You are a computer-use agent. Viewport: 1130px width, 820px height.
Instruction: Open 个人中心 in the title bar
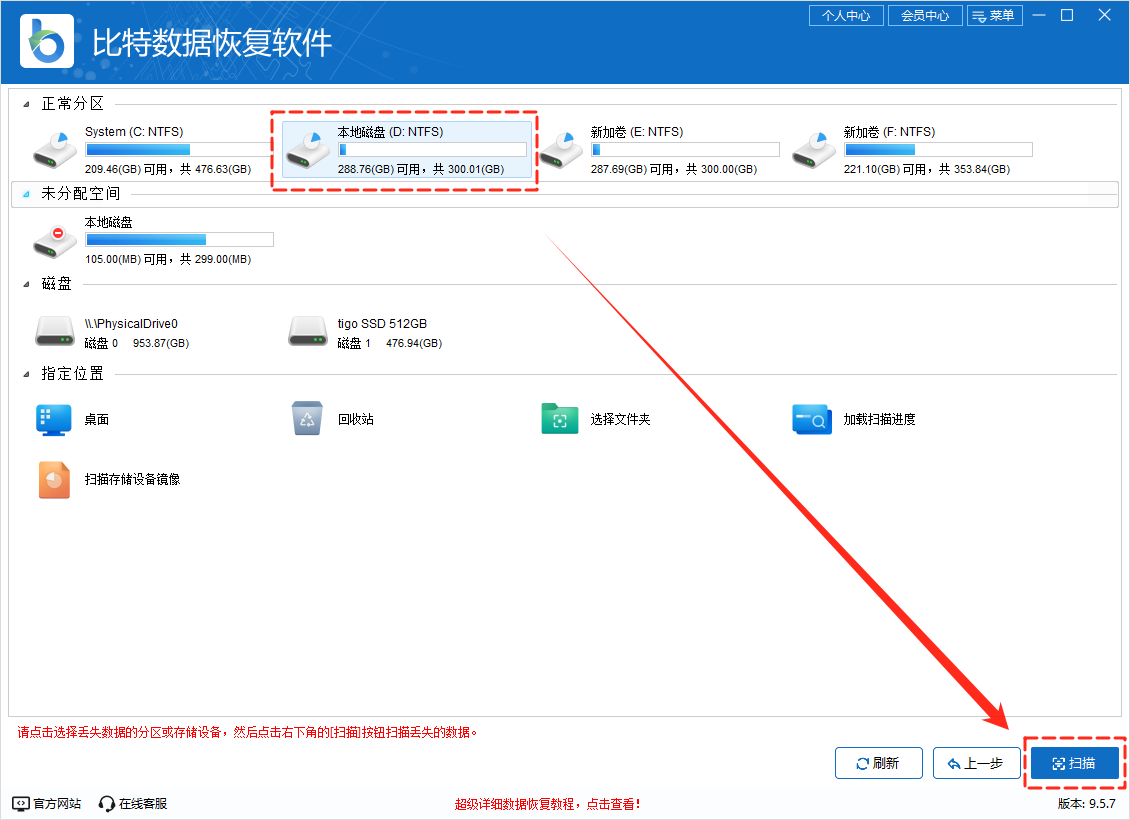(x=845, y=16)
